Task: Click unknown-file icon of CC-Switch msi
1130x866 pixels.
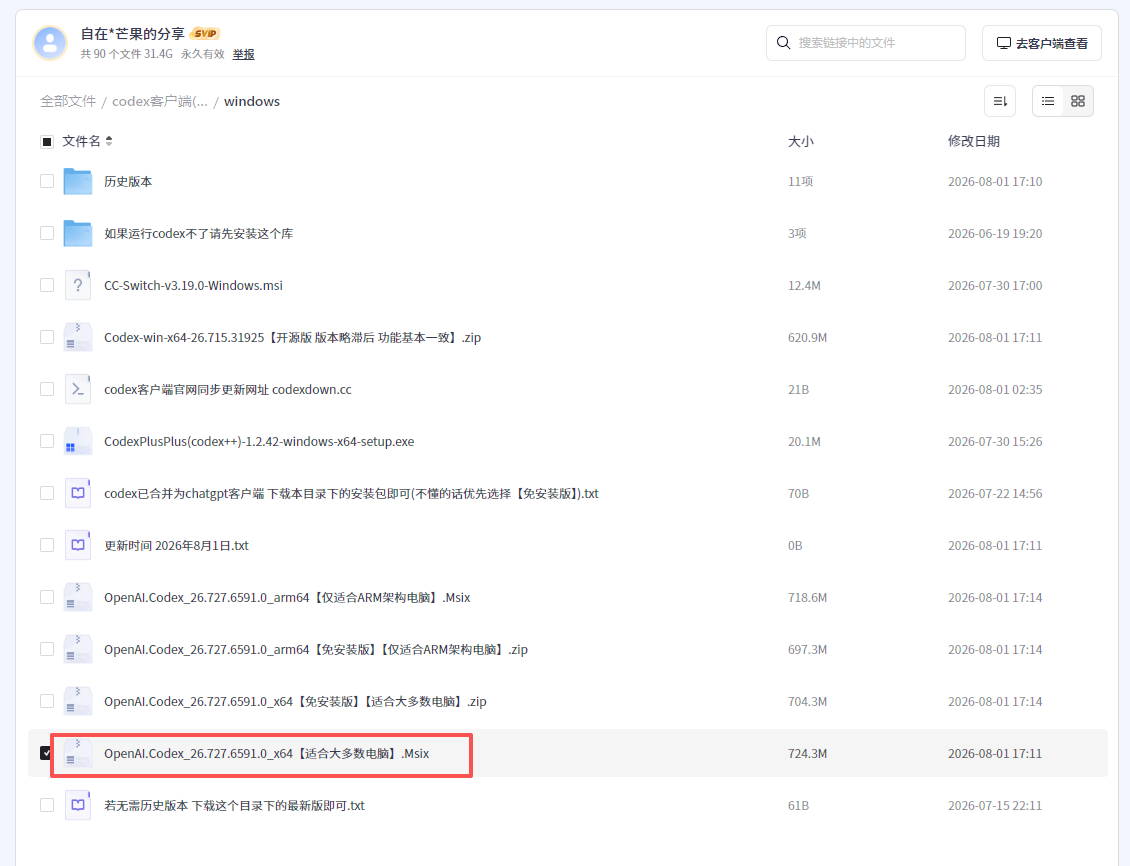Action: coord(78,285)
